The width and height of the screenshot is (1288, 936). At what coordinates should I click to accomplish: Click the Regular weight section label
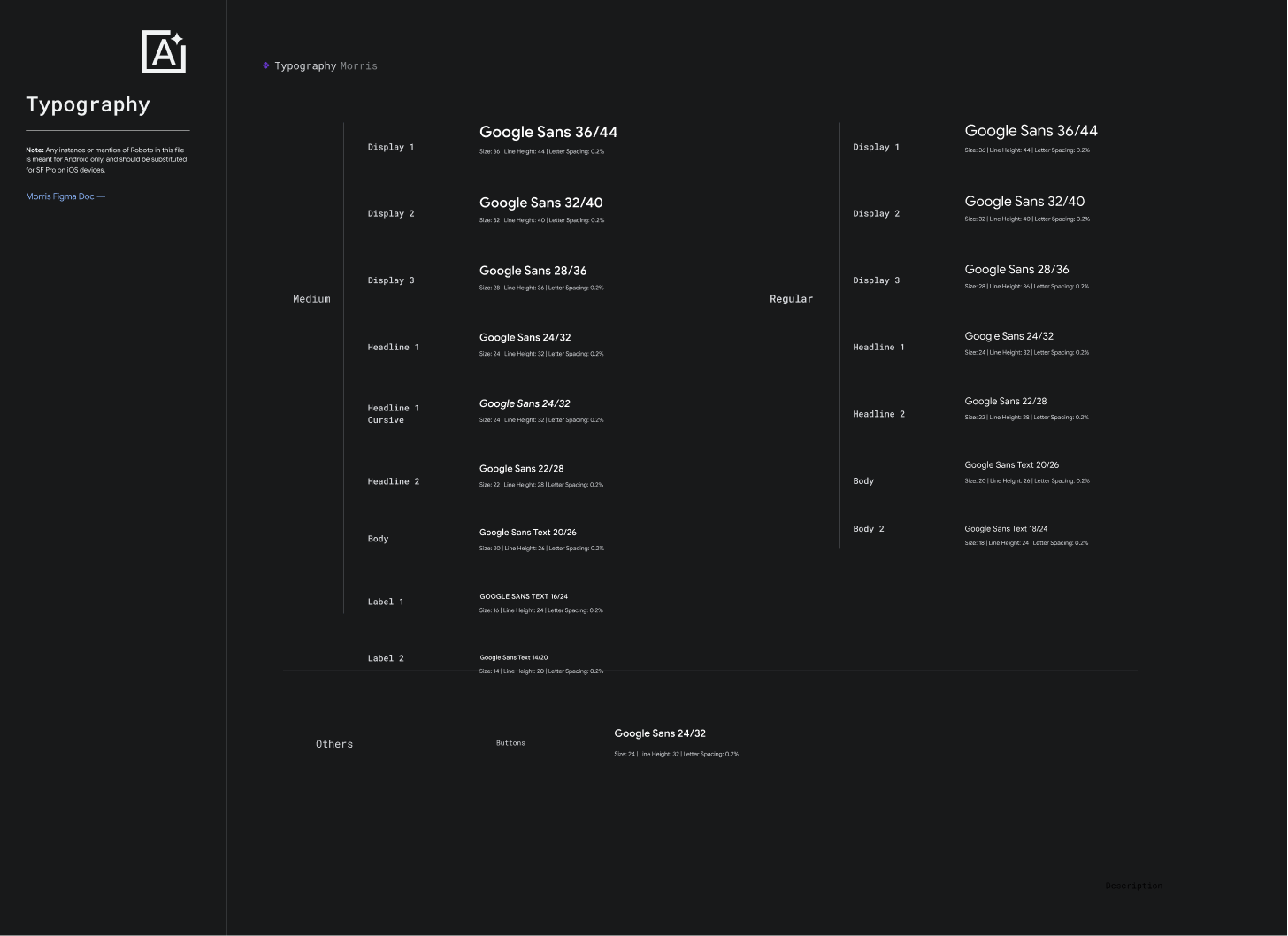(x=791, y=299)
